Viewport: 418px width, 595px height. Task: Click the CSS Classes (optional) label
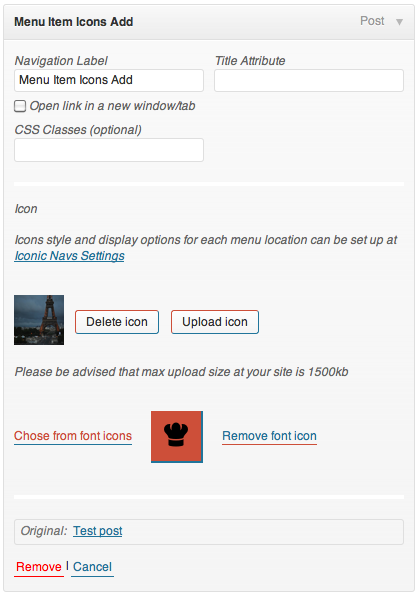[78, 130]
